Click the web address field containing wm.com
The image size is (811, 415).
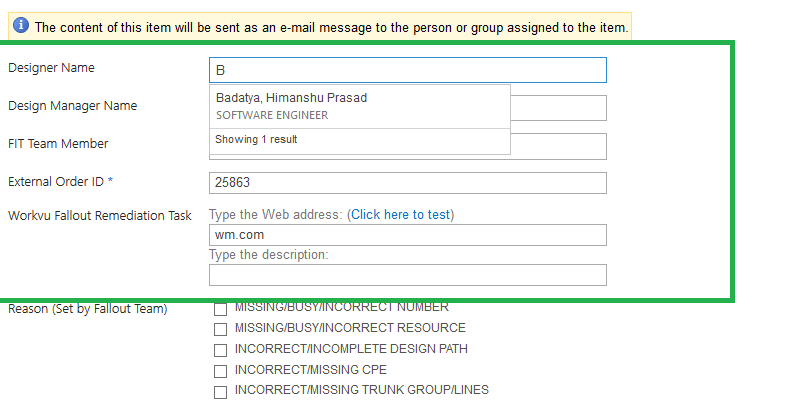coord(407,235)
